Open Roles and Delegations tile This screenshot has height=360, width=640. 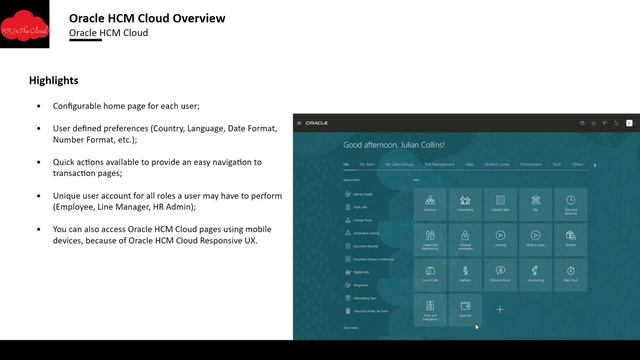click(430, 310)
